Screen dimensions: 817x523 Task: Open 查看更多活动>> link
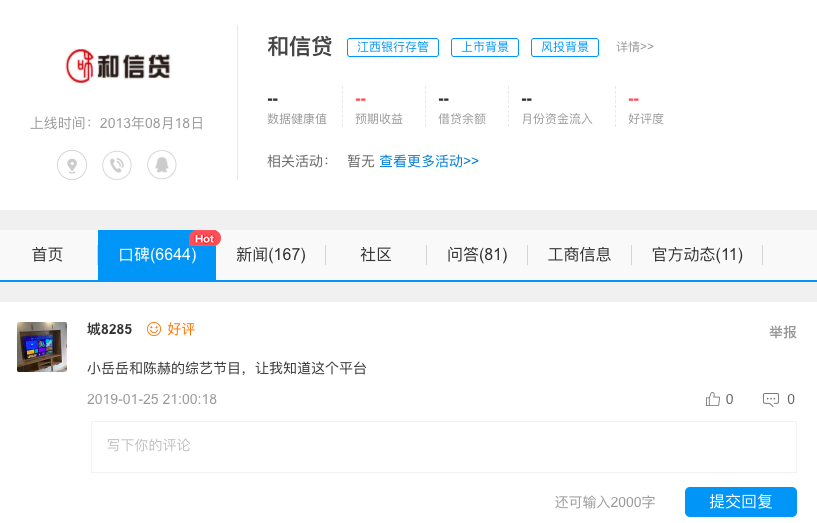point(429,161)
